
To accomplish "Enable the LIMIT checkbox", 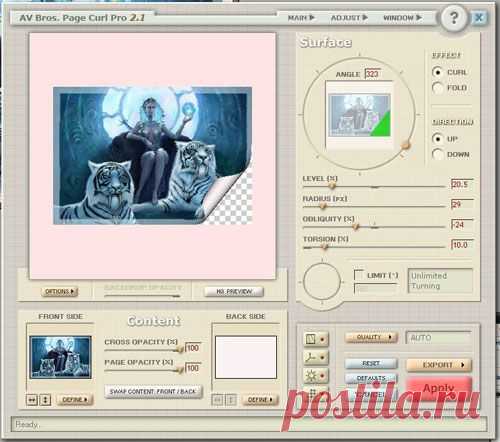I will pos(358,275).
